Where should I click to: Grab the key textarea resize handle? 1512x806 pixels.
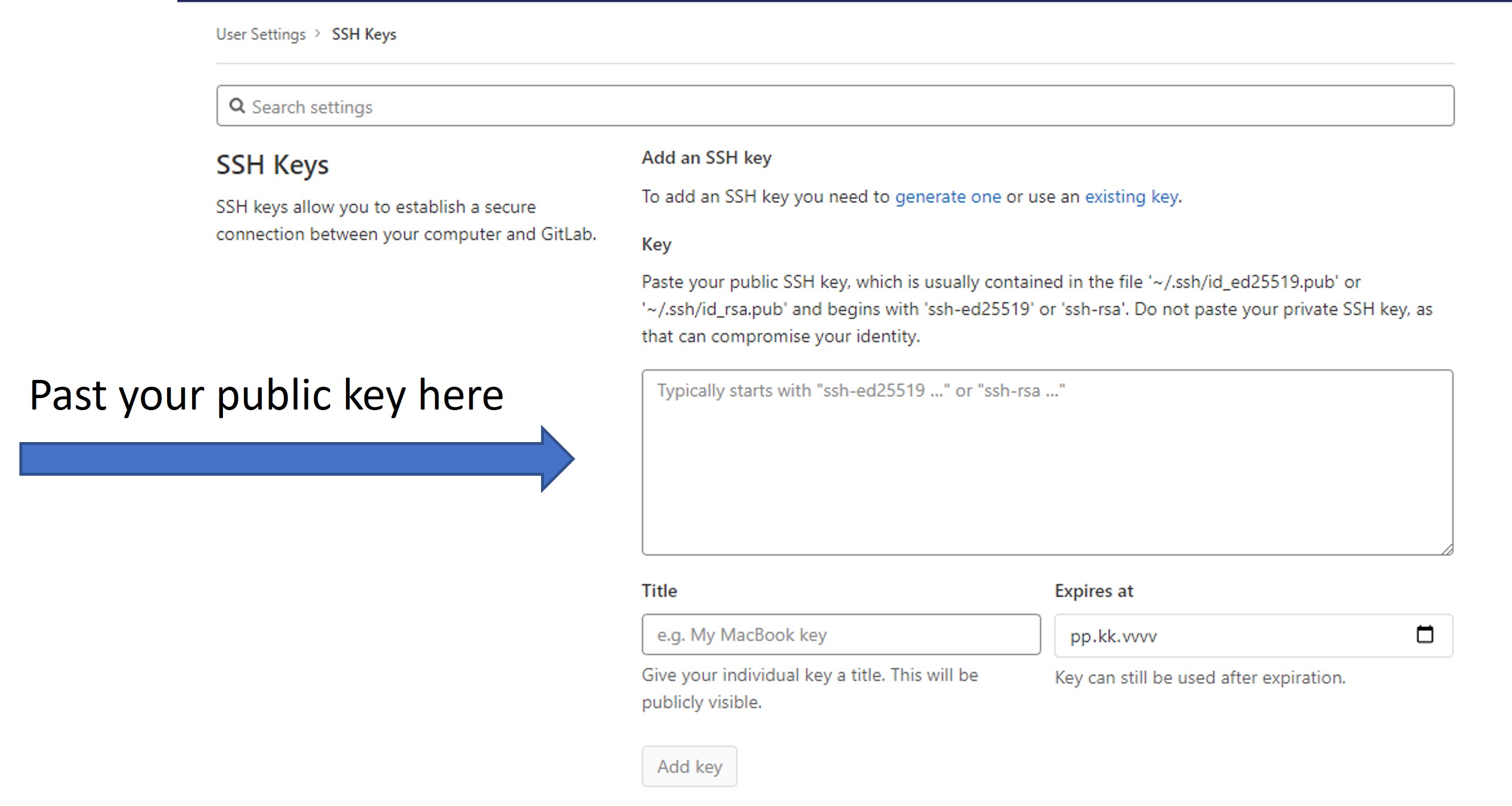1447,549
